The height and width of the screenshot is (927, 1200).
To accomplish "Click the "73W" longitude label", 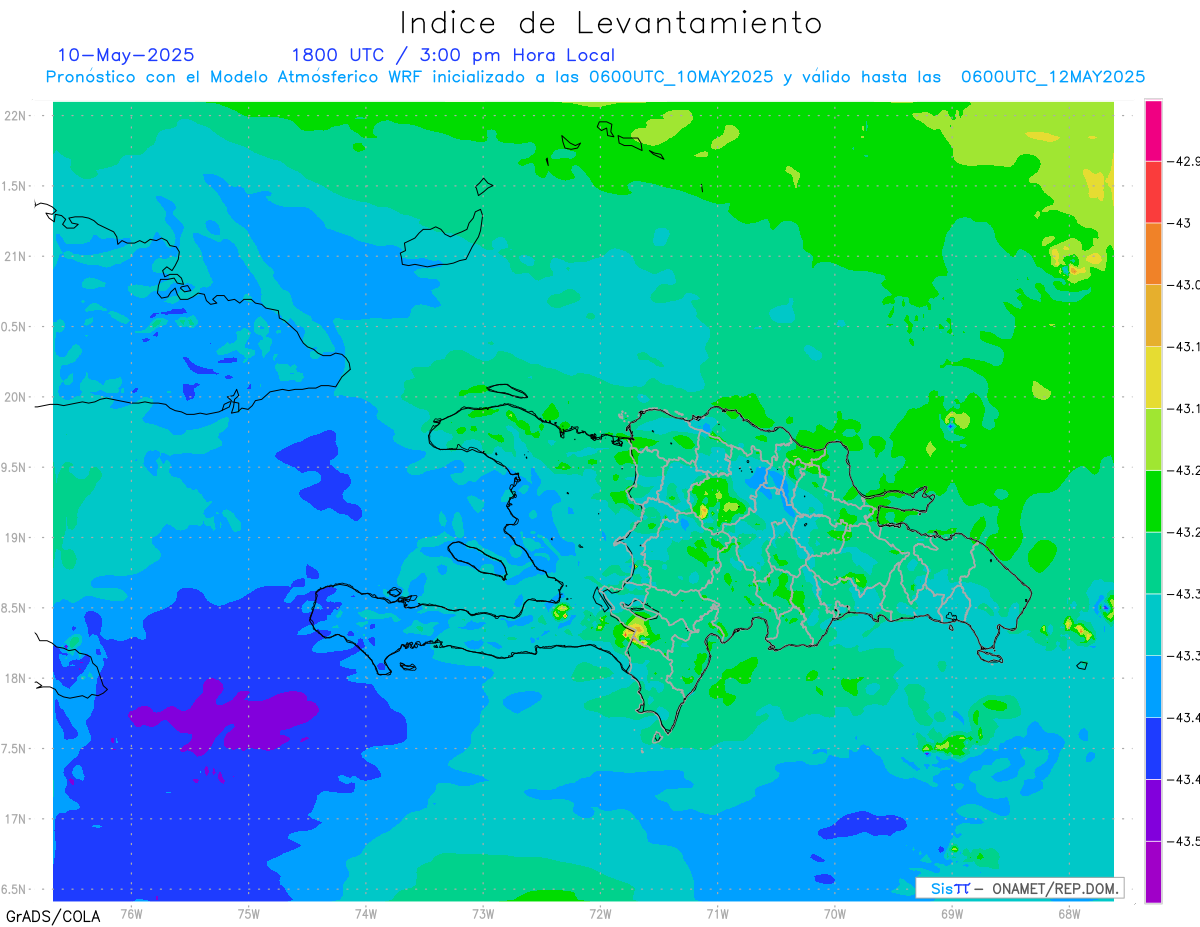I will click(x=483, y=913).
